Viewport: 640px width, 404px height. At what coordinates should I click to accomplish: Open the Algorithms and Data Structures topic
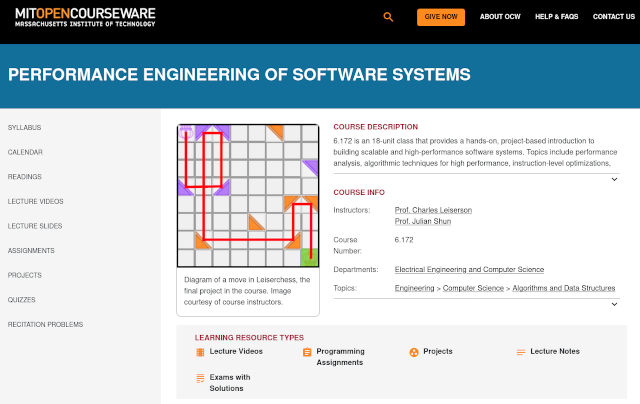[564, 288]
